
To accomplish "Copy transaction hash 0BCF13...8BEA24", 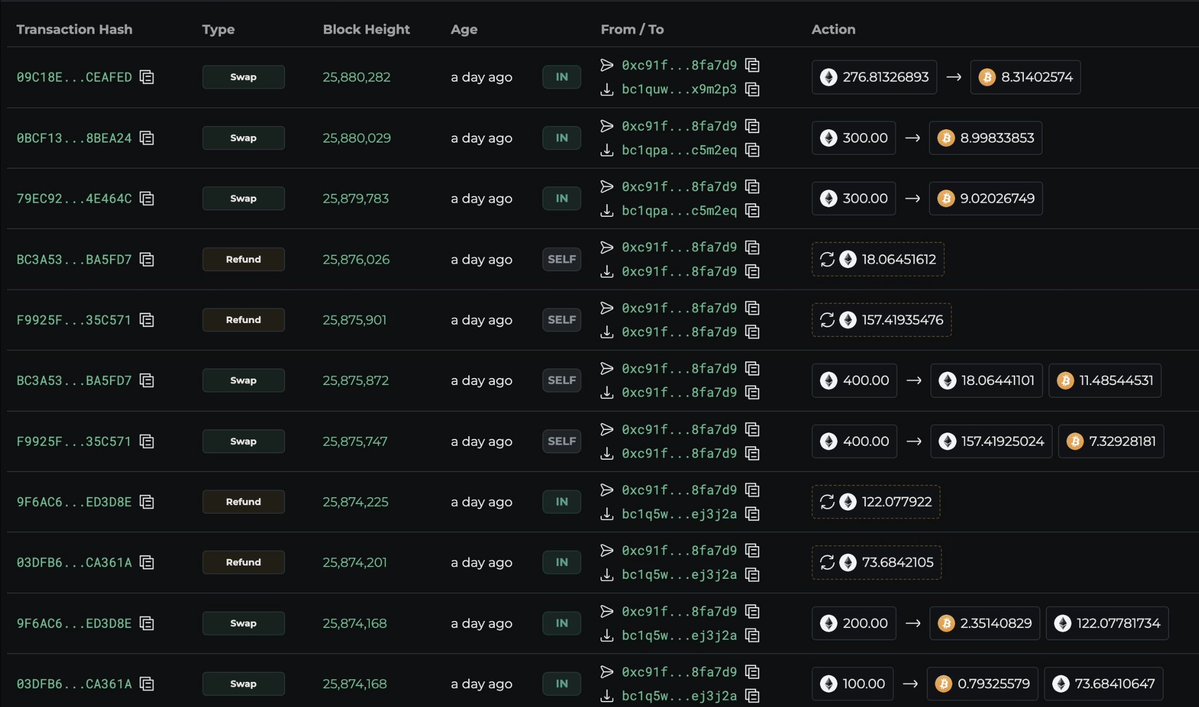I will [147, 138].
